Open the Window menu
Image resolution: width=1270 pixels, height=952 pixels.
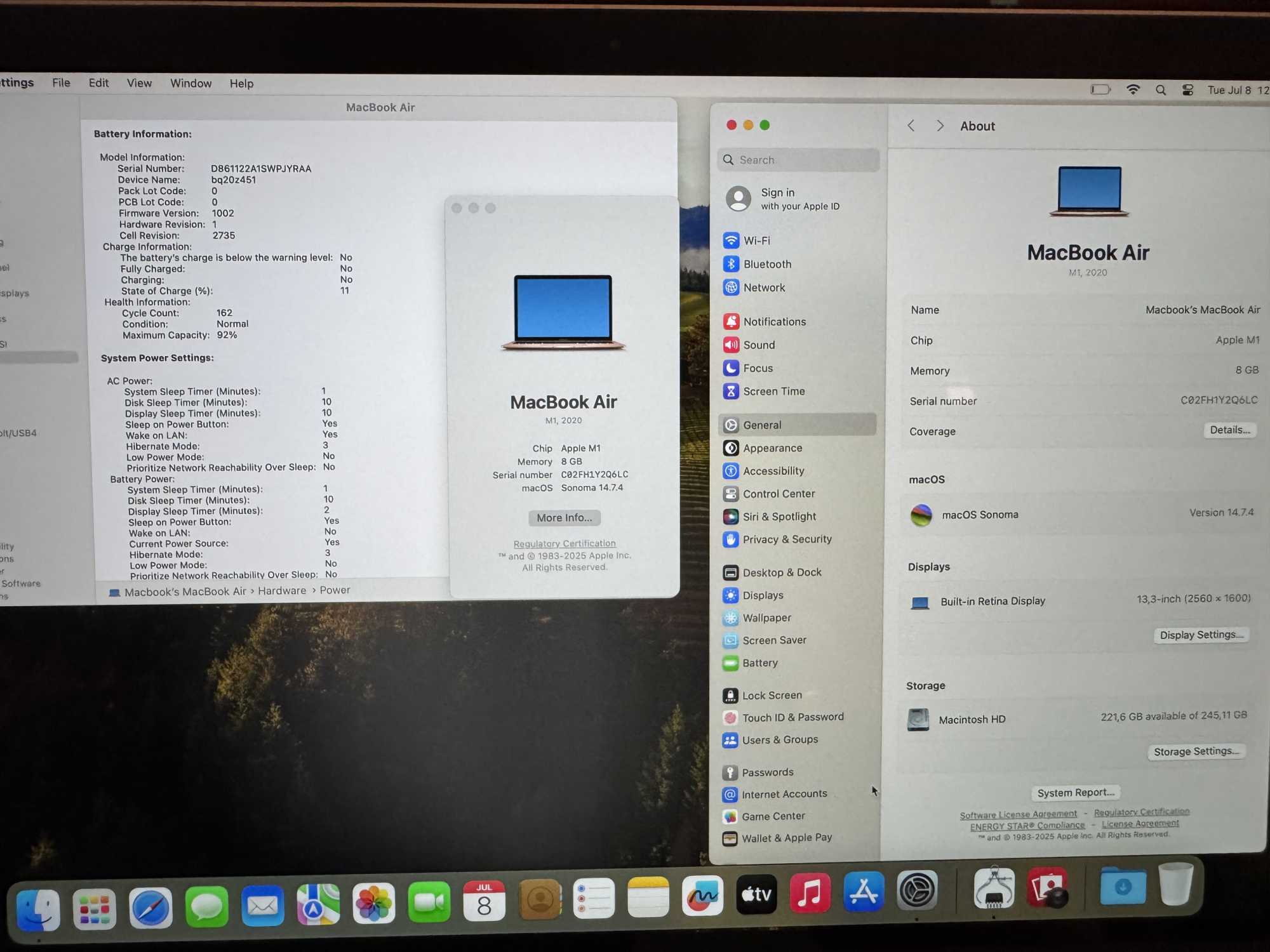(190, 83)
